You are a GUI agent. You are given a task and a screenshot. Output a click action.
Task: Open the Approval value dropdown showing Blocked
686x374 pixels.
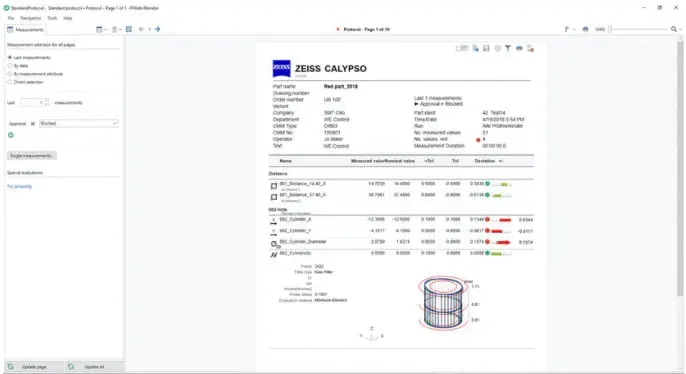click(x=79, y=123)
